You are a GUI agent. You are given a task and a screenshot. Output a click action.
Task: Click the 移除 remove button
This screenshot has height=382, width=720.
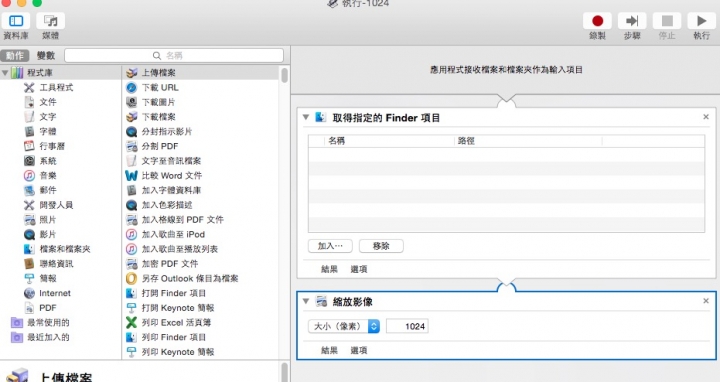381,246
